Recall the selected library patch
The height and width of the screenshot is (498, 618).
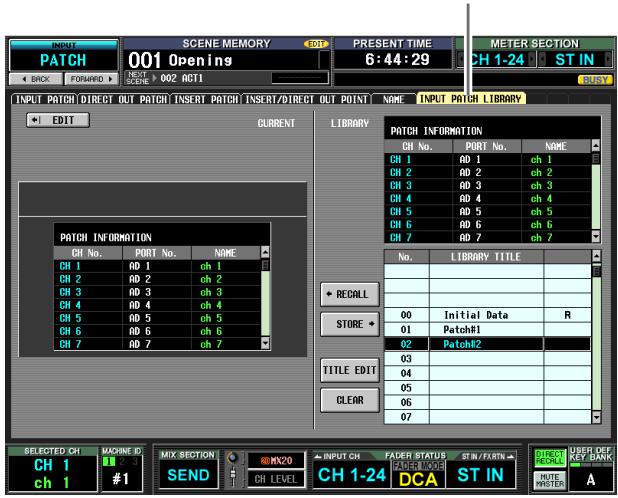[x=350, y=294]
